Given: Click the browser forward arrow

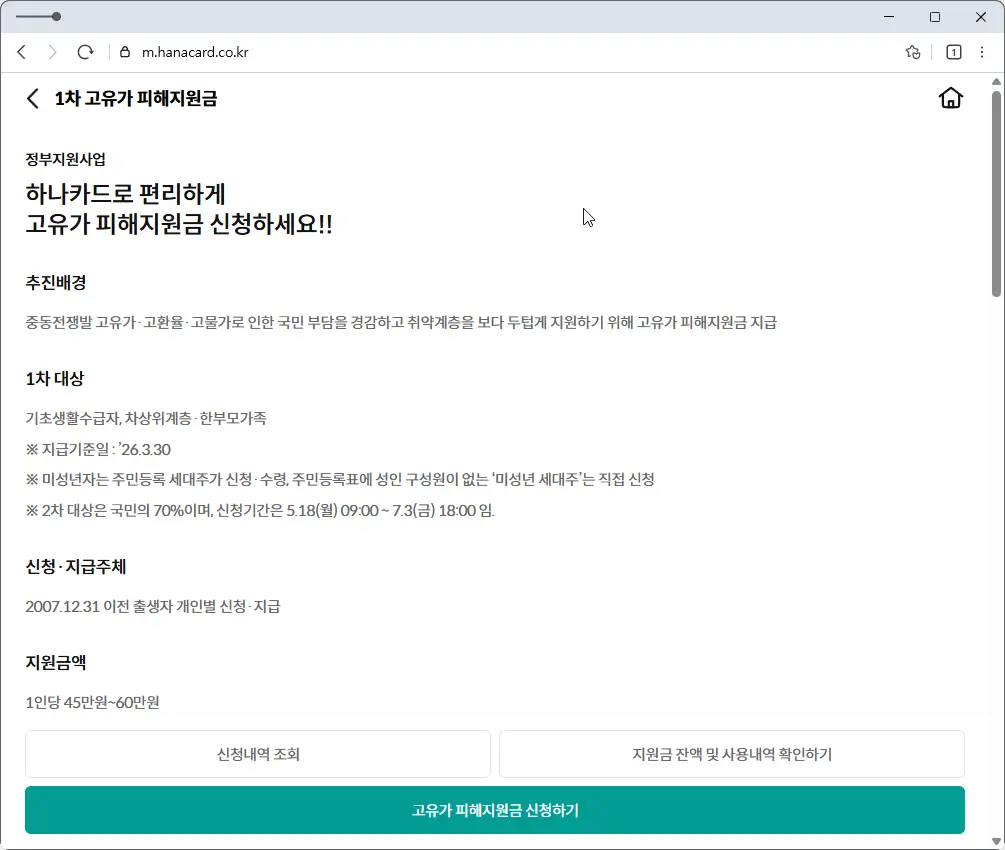Looking at the screenshot, I should click(x=53, y=52).
